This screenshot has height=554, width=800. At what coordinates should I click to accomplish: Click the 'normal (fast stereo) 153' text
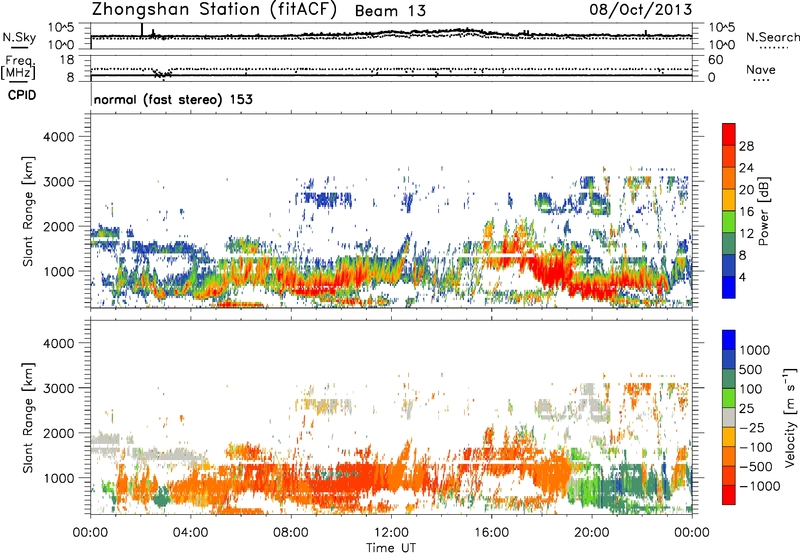click(173, 99)
